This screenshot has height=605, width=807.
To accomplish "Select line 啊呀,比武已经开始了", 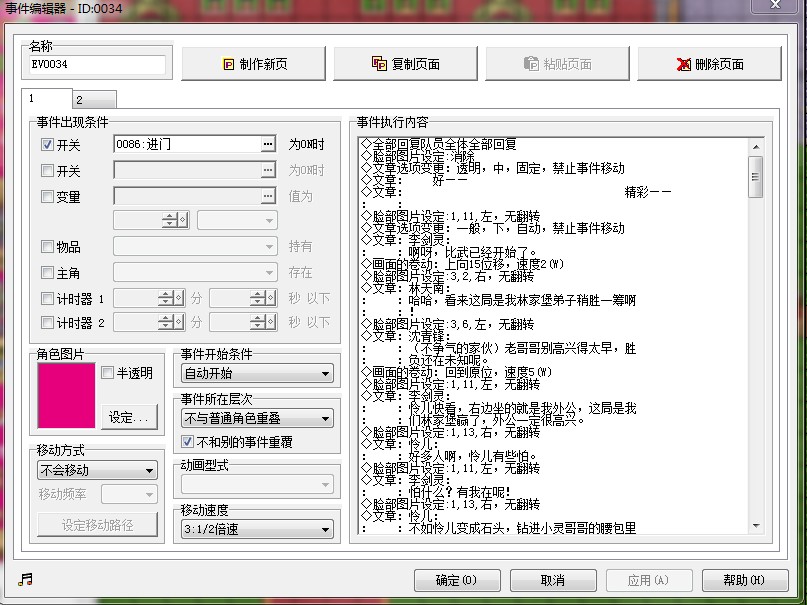I will point(472,252).
